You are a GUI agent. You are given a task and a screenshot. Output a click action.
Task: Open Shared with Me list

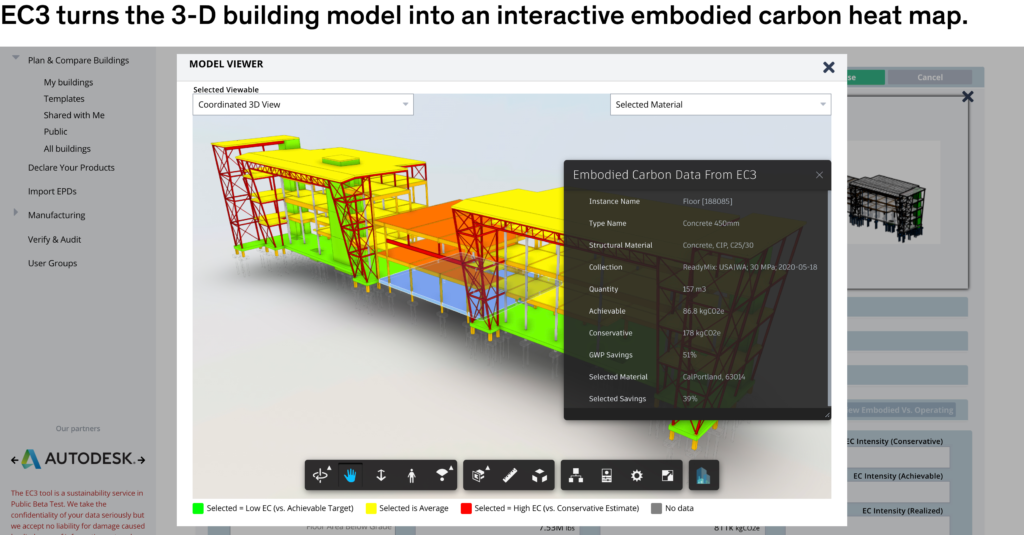(x=74, y=115)
